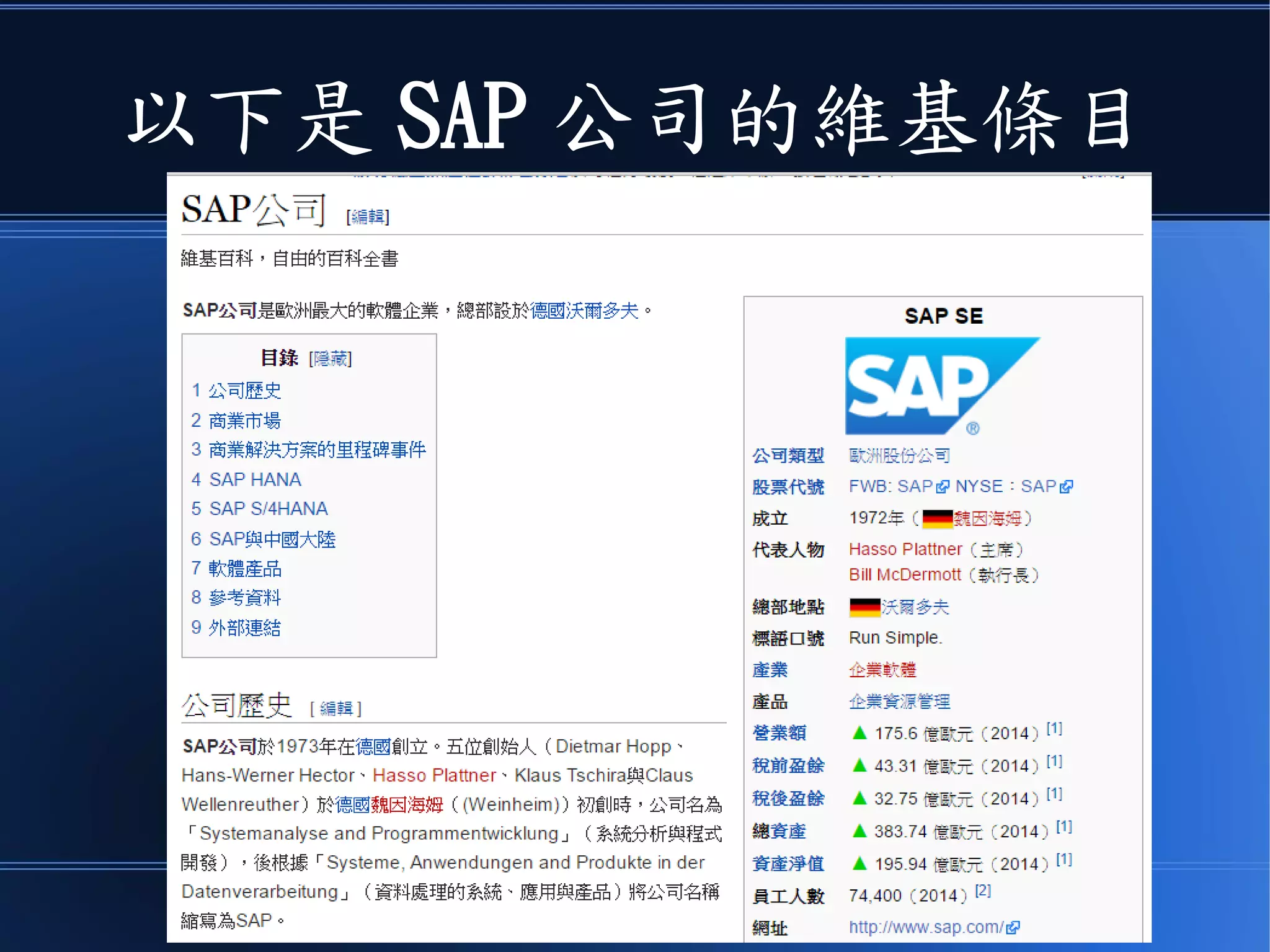Click FWB: SAP stock ticker link
Screen dimensions: 1270x952
click(x=891, y=486)
